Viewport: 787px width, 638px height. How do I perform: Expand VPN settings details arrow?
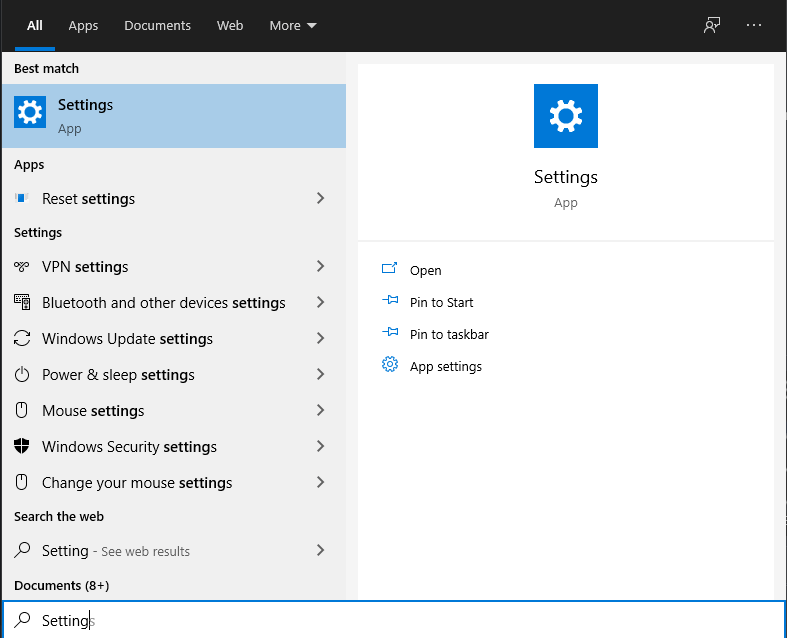[320, 267]
